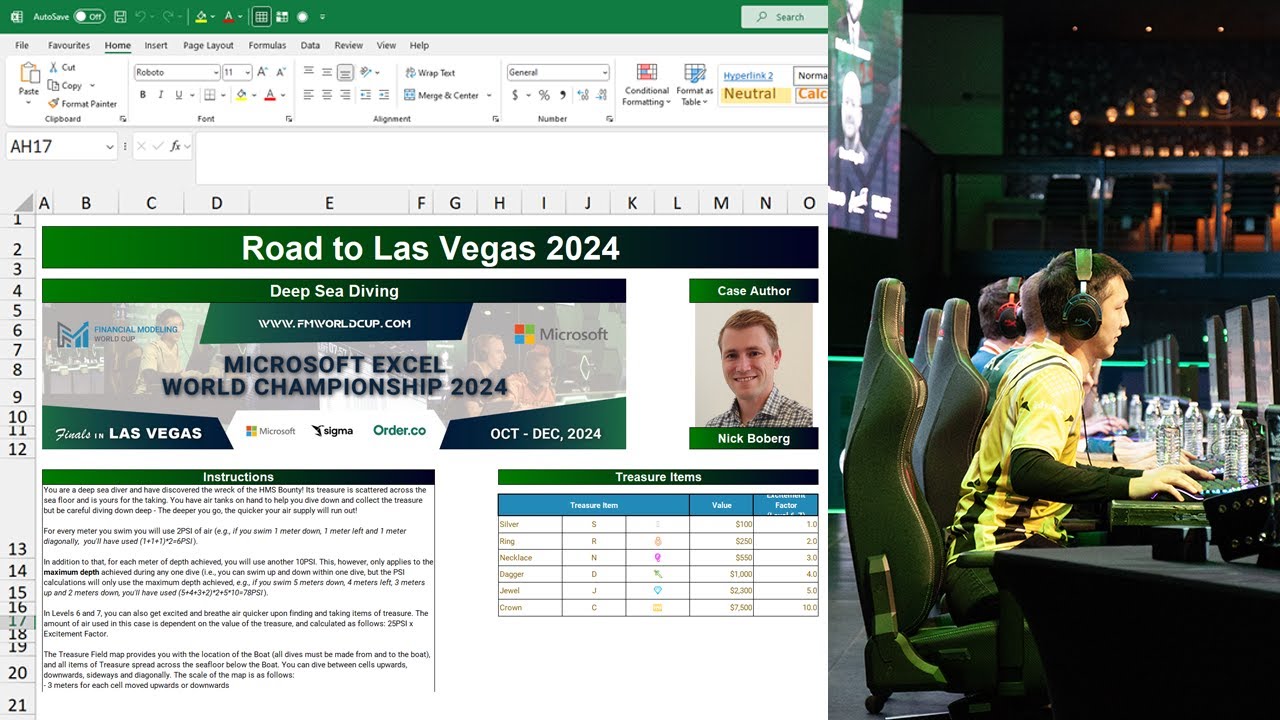The image size is (1280, 720).
Task: Click the Center horizontal alignment icon
Action: [x=327, y=95]
